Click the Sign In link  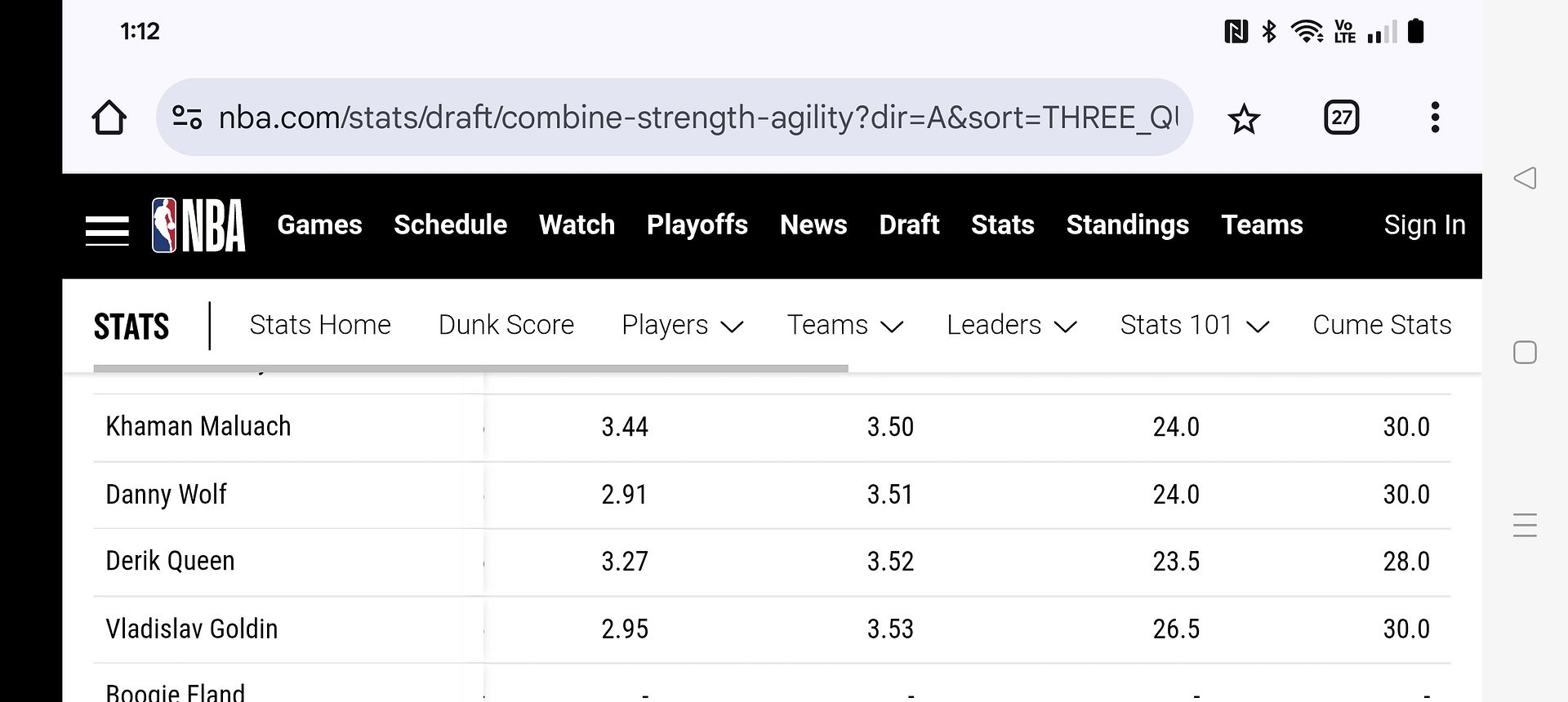(1424, 224)
